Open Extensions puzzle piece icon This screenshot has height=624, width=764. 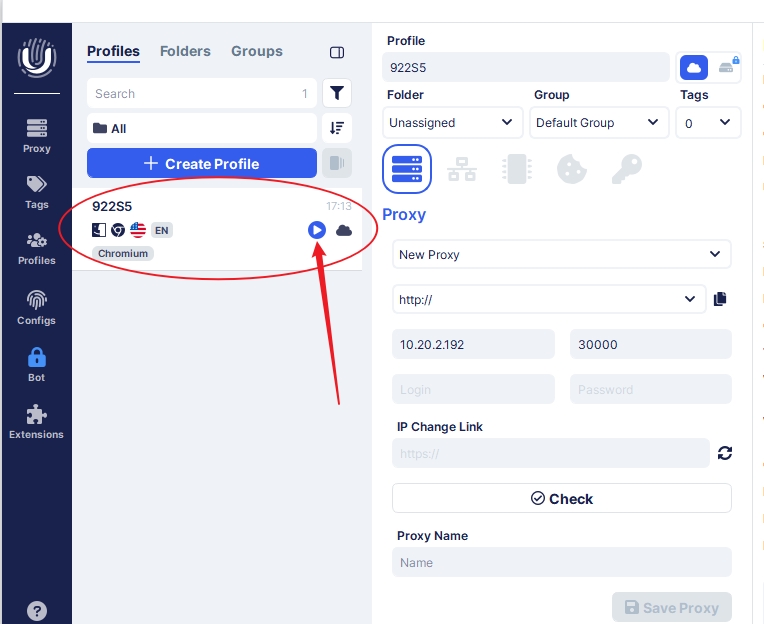tap(37, 421)
